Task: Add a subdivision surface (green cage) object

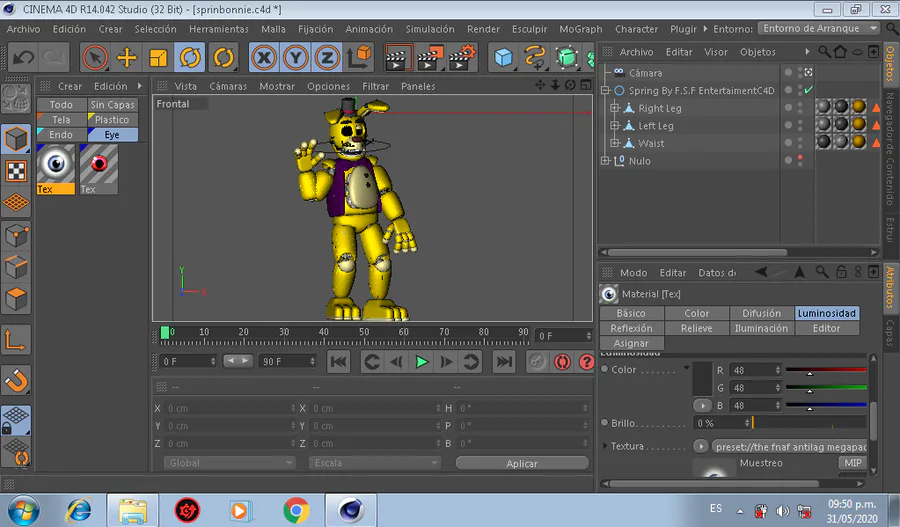Action: (567, 57)
